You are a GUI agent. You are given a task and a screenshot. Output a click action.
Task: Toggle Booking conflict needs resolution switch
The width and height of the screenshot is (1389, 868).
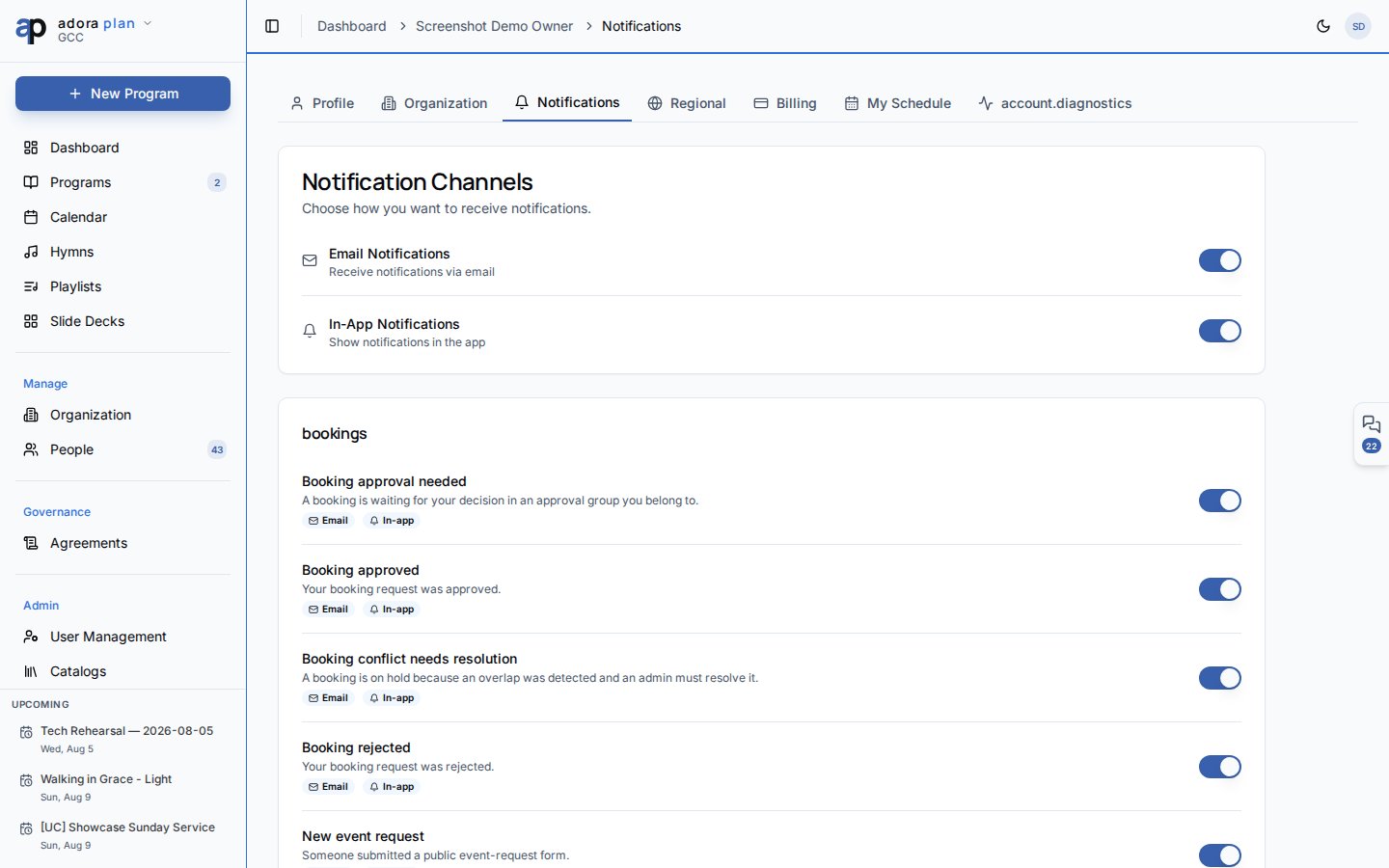pos(1220,678)
